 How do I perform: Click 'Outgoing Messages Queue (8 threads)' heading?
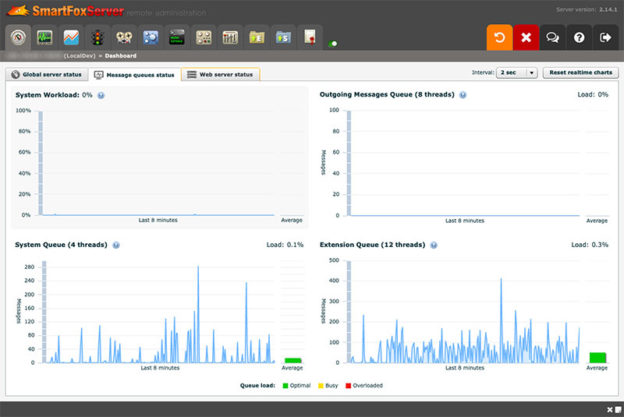(x=387, y=95)
